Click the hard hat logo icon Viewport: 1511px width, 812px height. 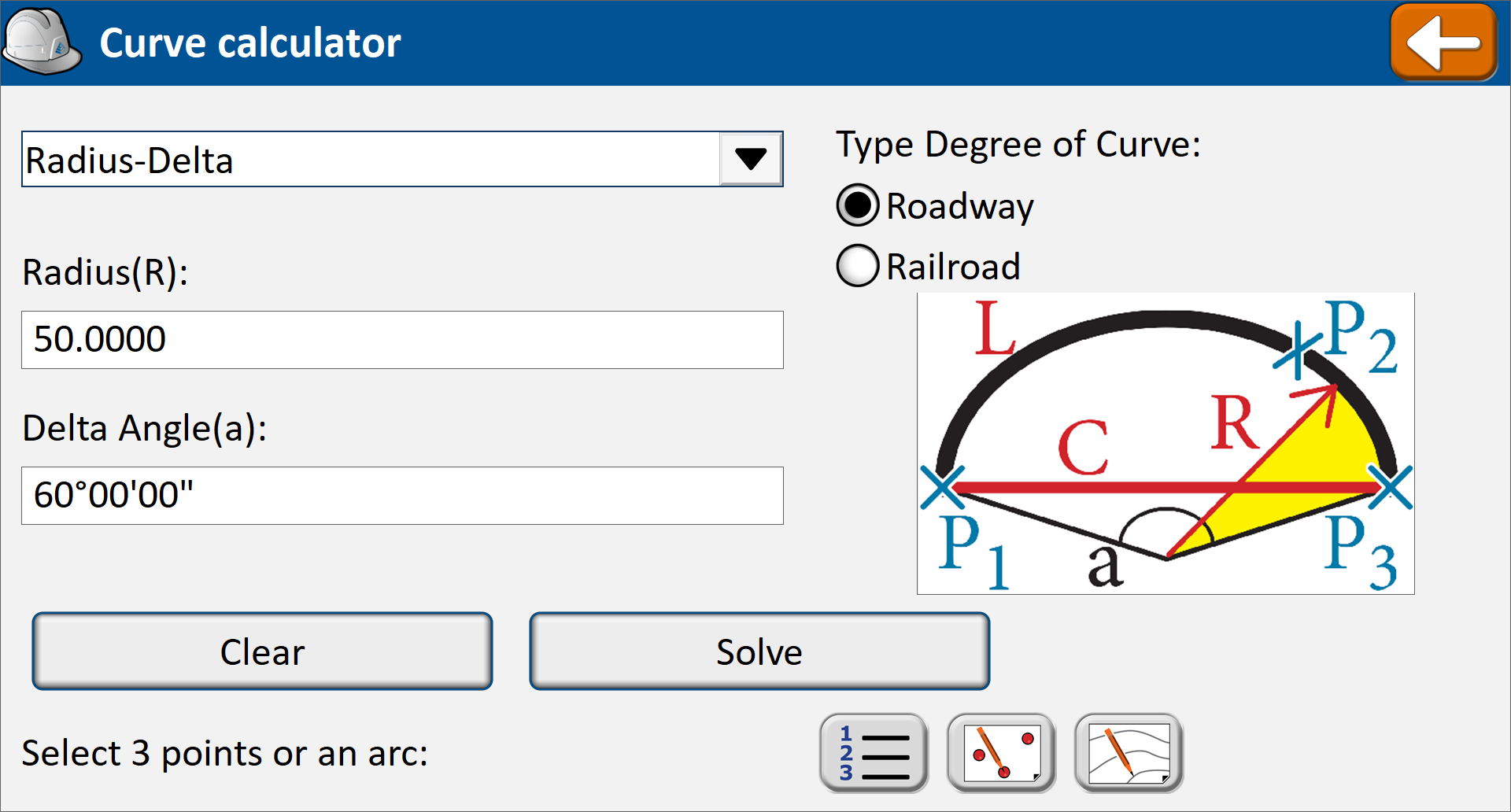42,42
